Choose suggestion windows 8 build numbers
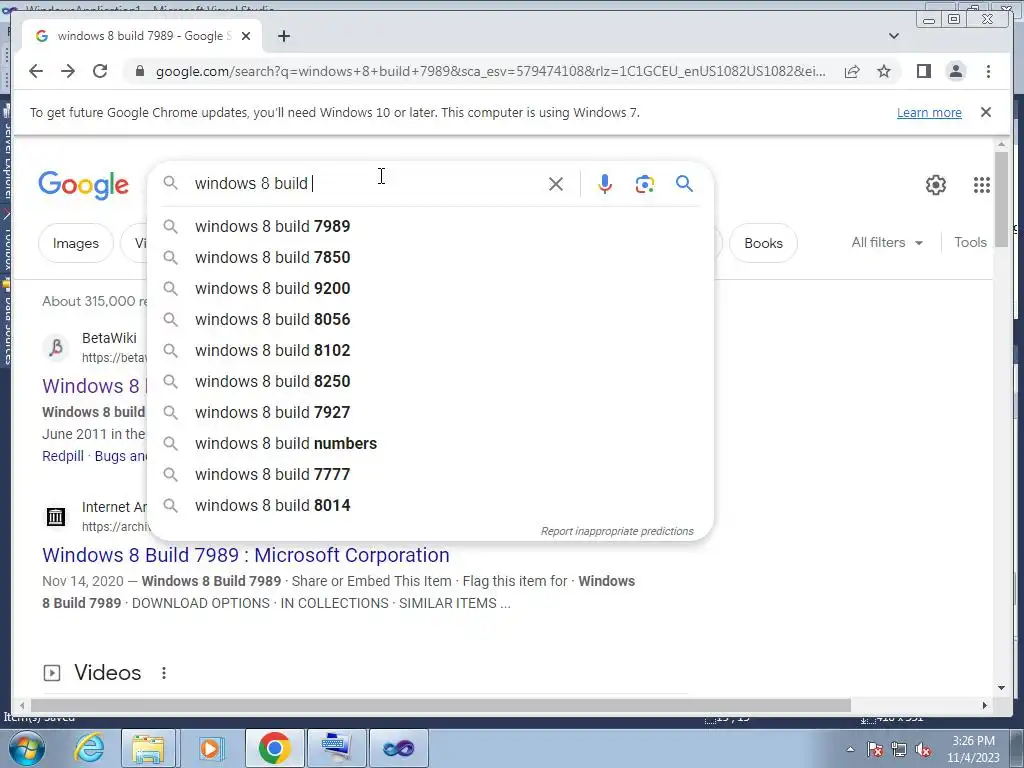1024x768 pixels. 431,443
